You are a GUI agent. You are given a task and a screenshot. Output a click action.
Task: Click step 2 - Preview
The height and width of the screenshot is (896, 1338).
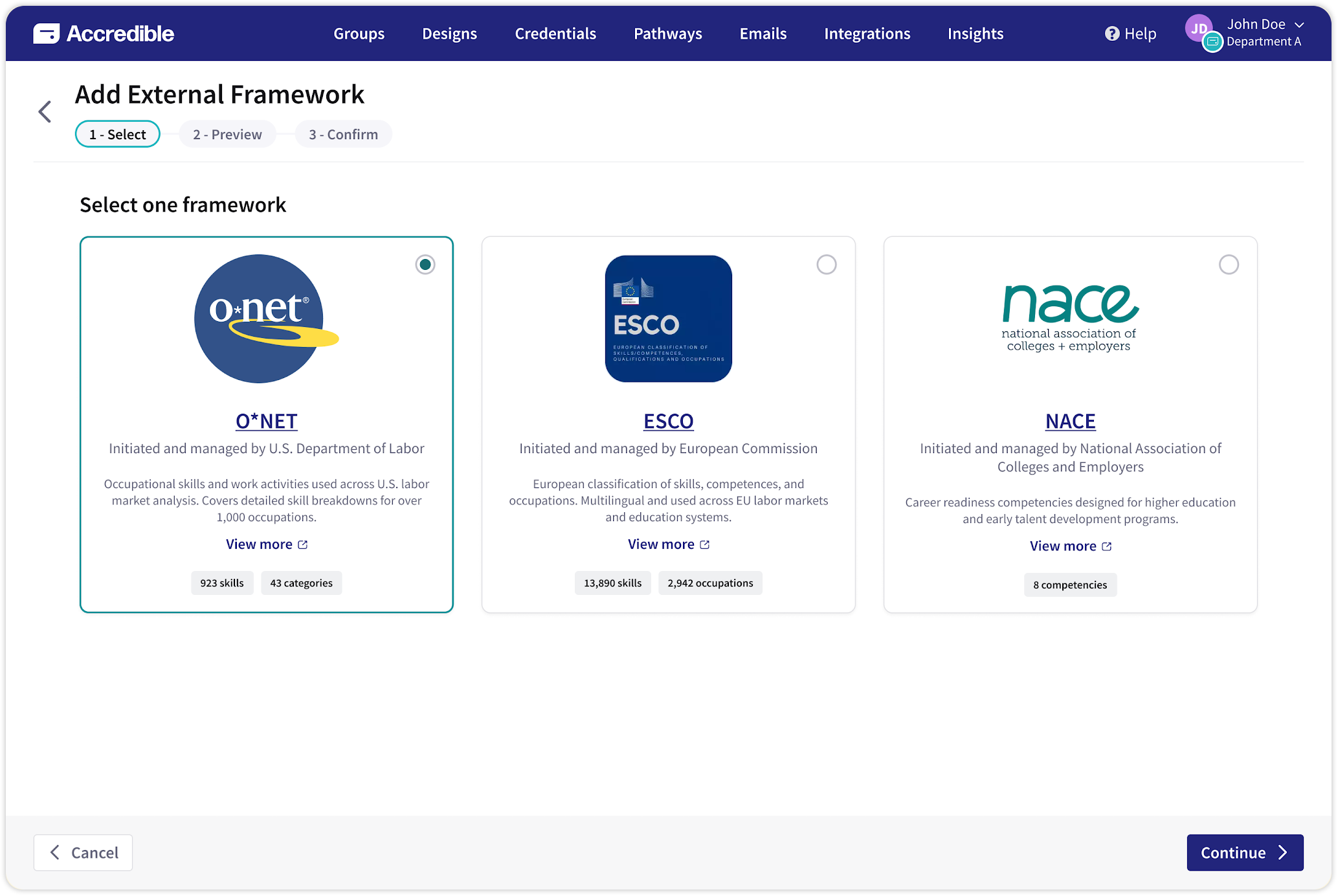click(x=227, y=134)
